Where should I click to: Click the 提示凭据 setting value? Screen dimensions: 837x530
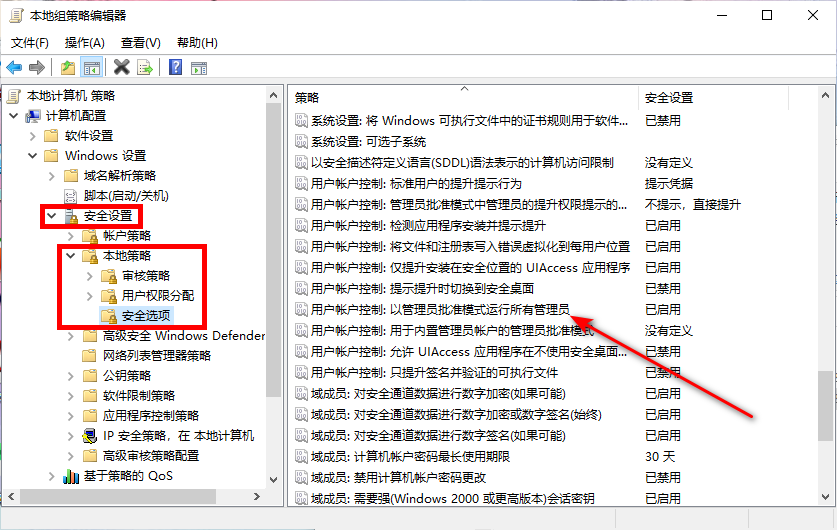tap(668, 184)
